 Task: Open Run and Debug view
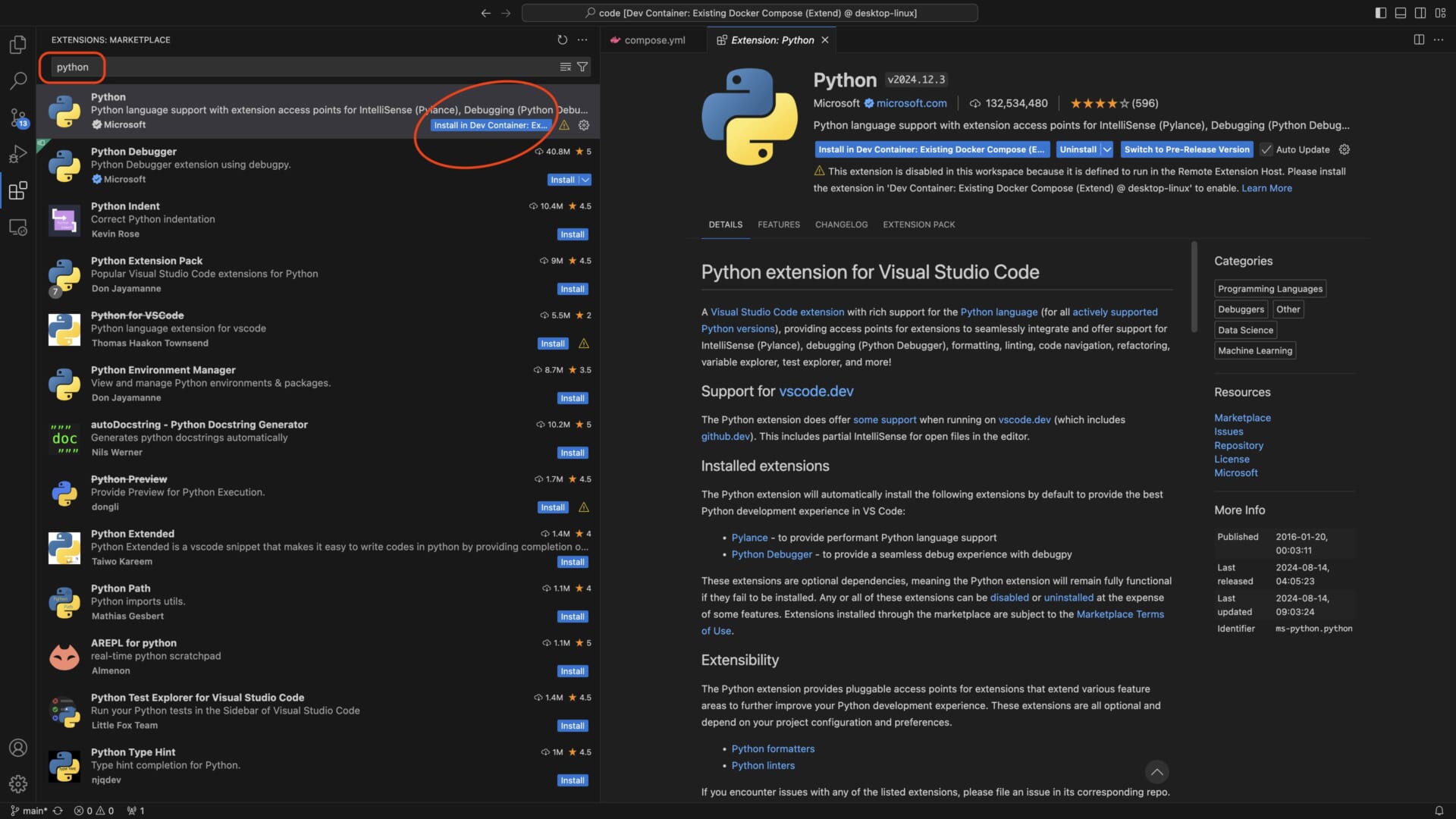click(18, 154)
